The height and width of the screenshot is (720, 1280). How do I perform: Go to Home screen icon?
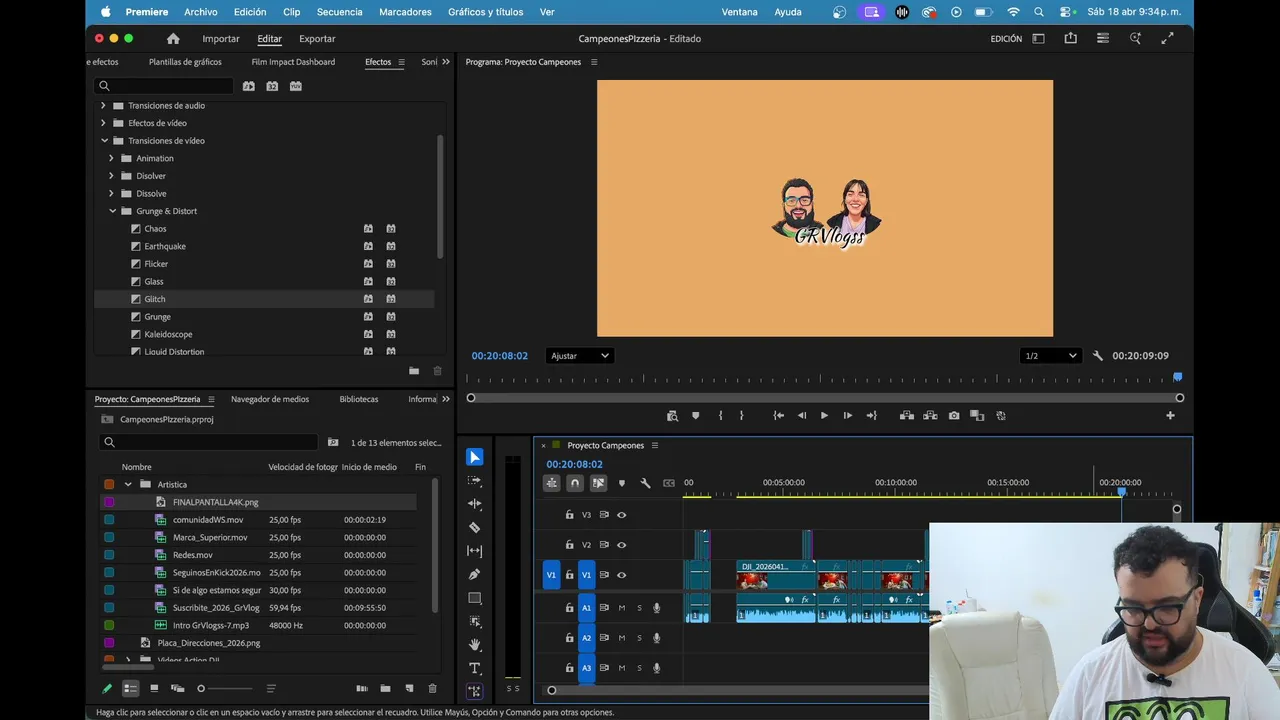173,39
